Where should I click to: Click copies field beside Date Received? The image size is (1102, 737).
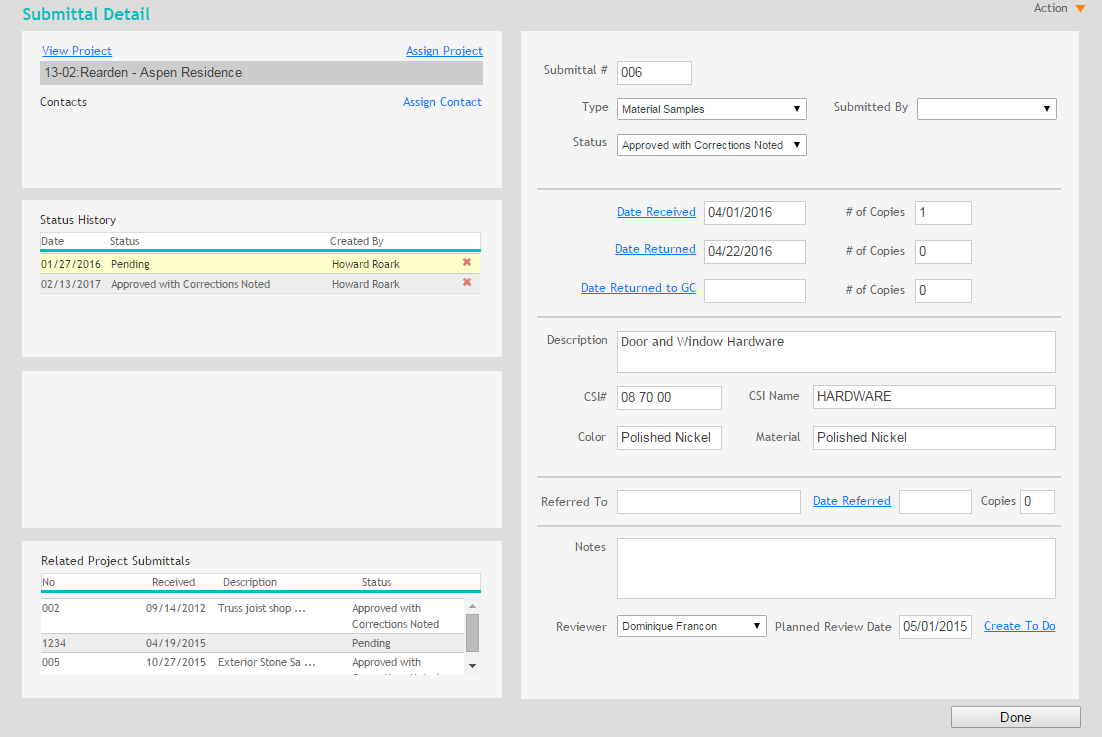point(943,213)
